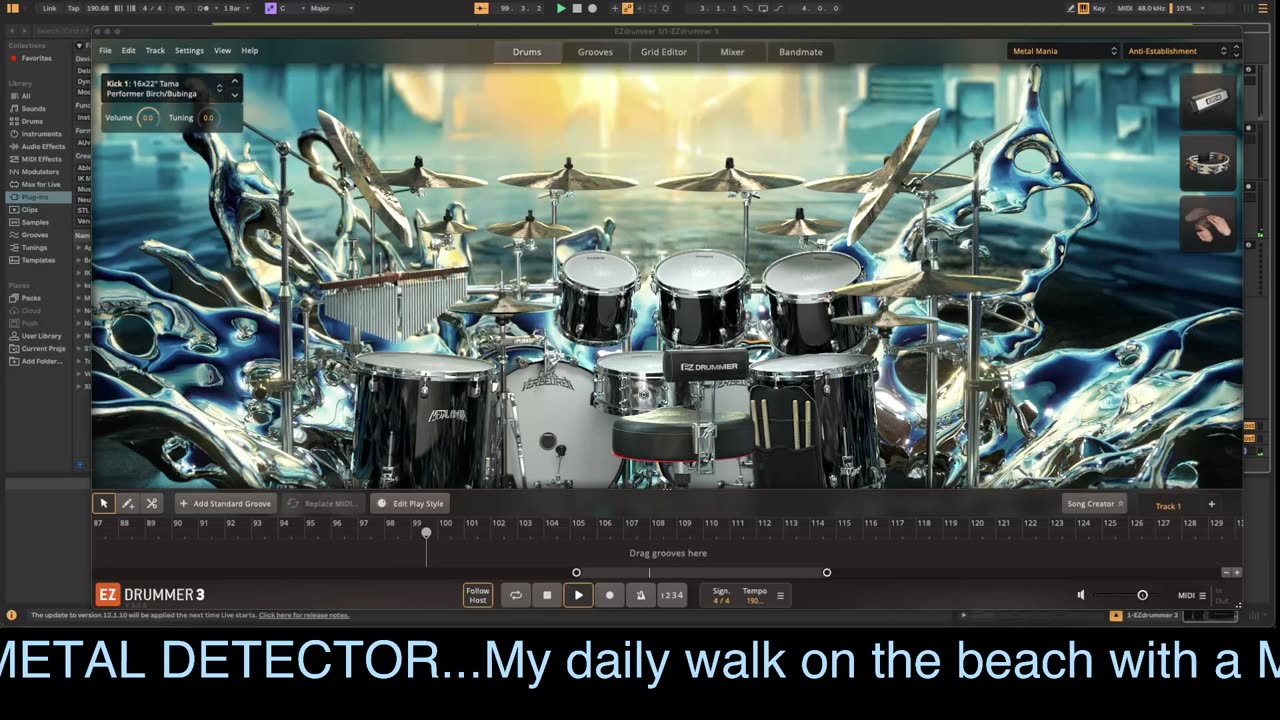This screenshot has height=720, width=1280.
Task: Click the floor tom with Metal Mania logo
Action: (x=423, y=418)
